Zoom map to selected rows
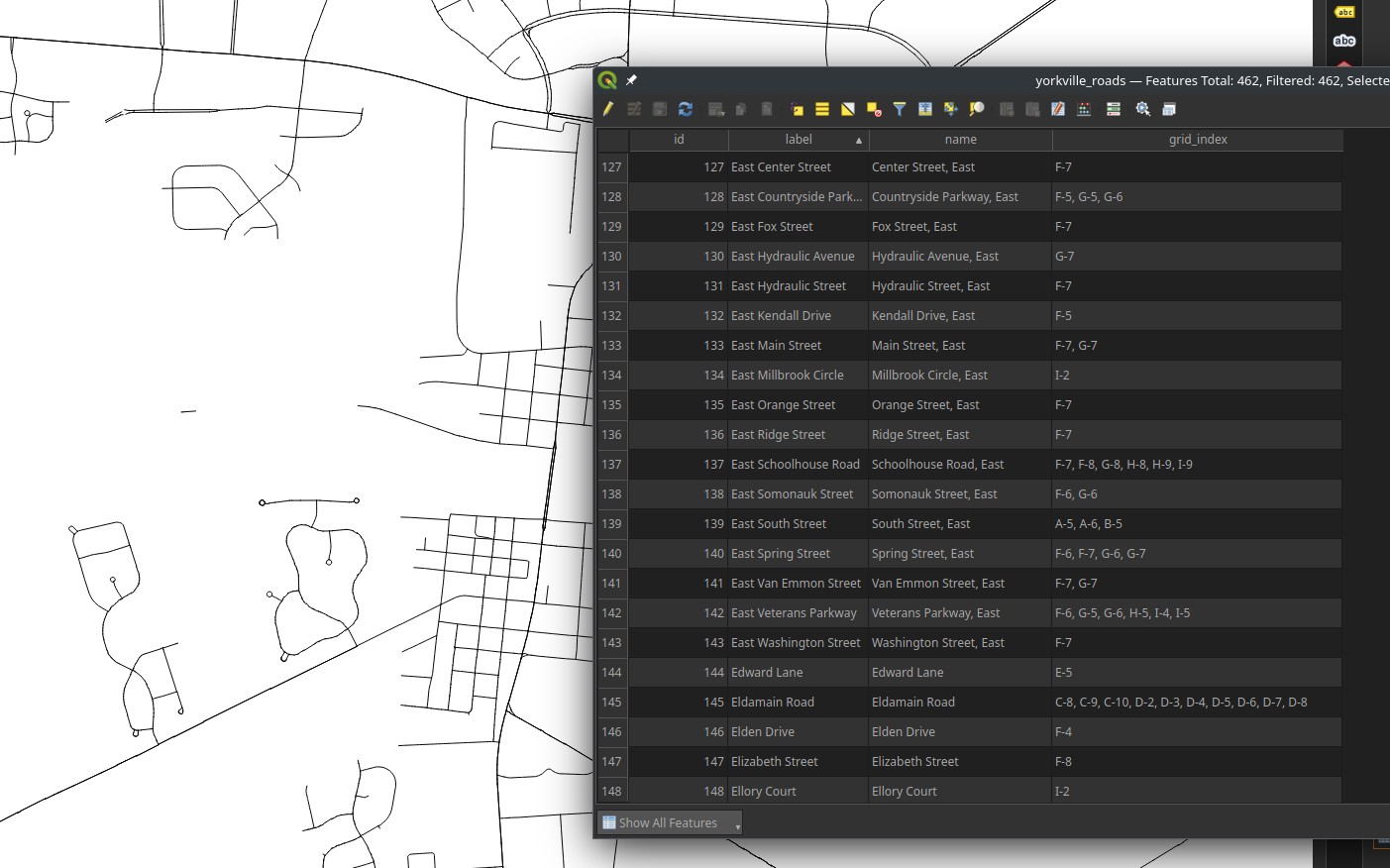1390x868 pixels. tap(977, 109)
